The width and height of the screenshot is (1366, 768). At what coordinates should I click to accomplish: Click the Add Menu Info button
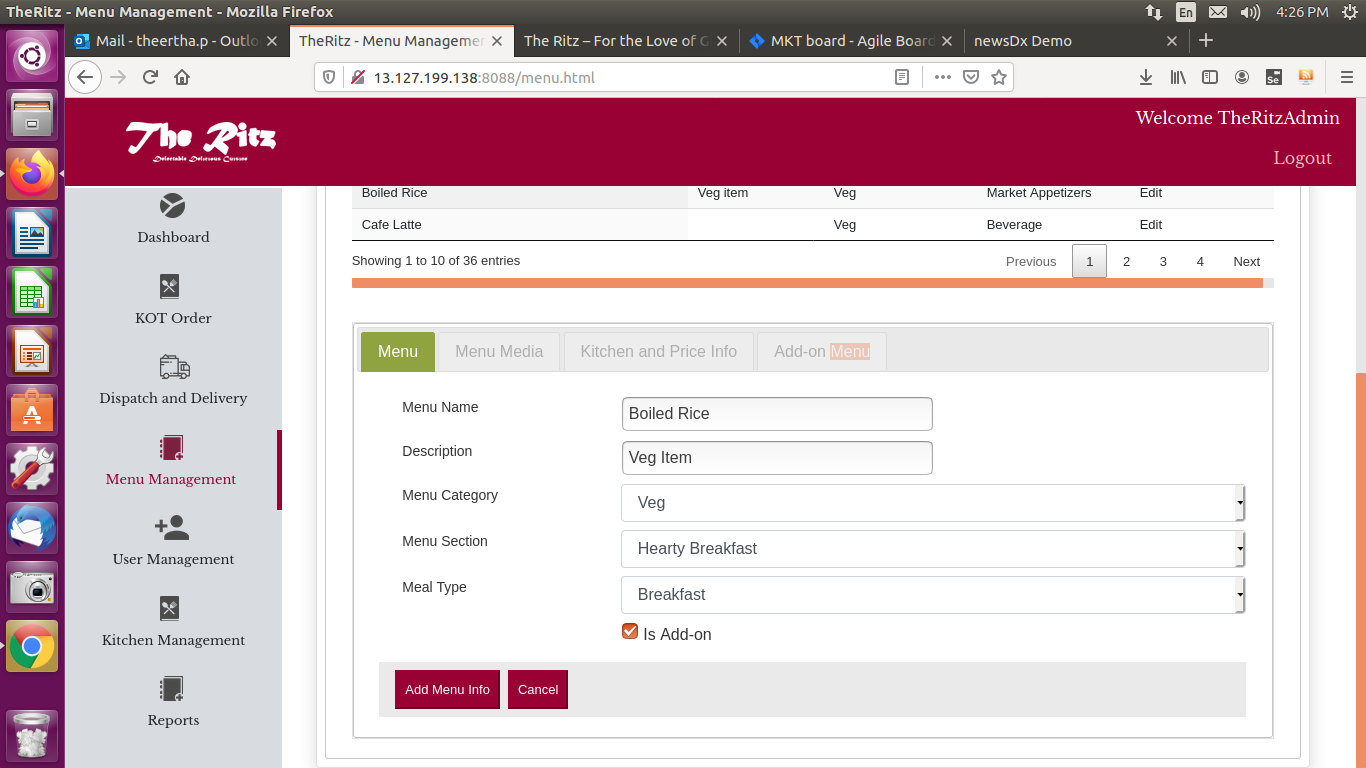click(x=447, y=690)
